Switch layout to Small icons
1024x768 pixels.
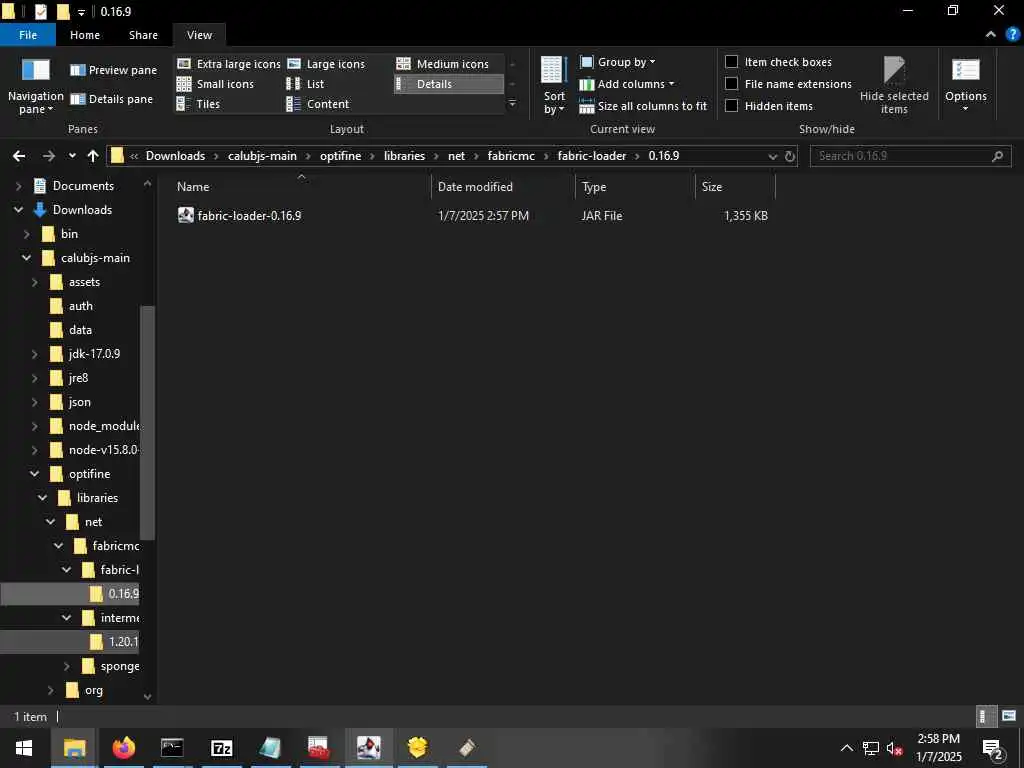coord(215,84)
